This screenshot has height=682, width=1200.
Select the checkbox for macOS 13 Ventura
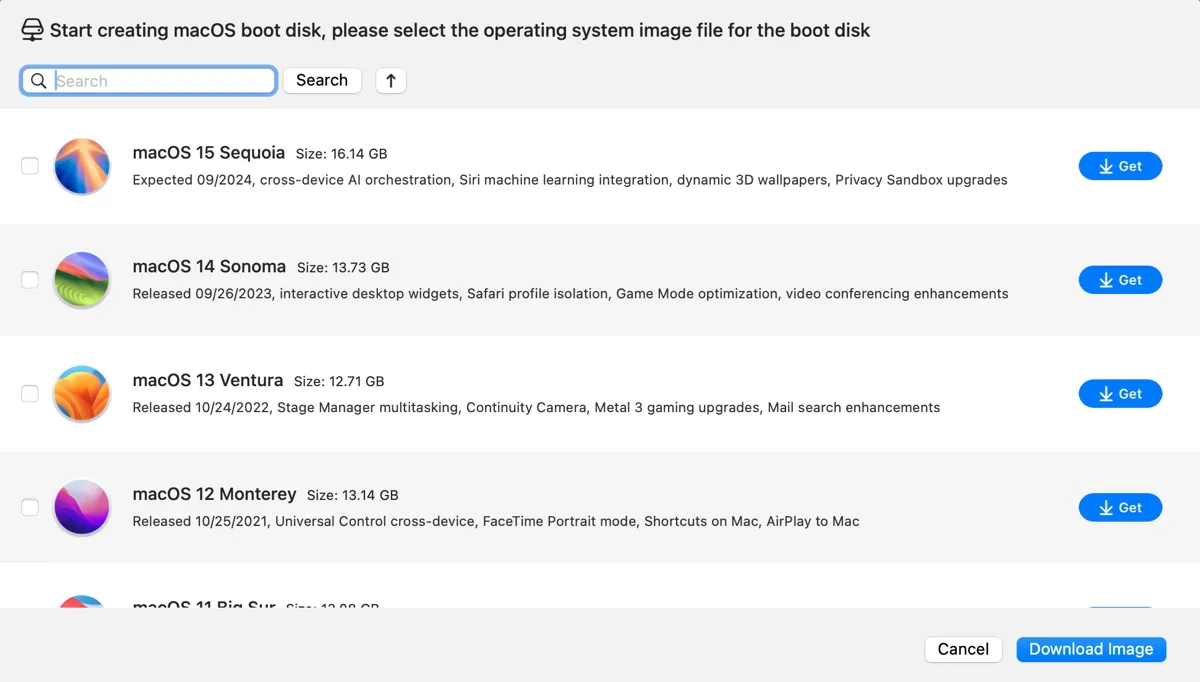[x=30, y=394]
